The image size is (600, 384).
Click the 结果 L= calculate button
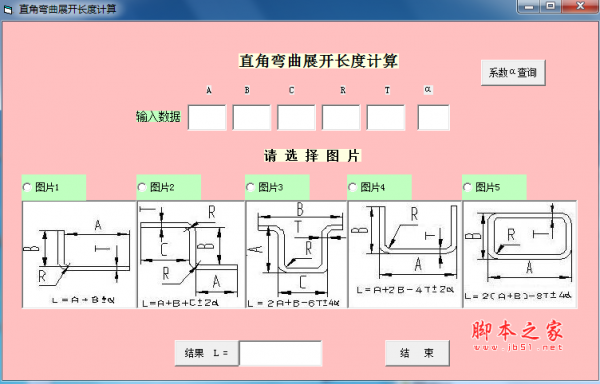[207, 353]
